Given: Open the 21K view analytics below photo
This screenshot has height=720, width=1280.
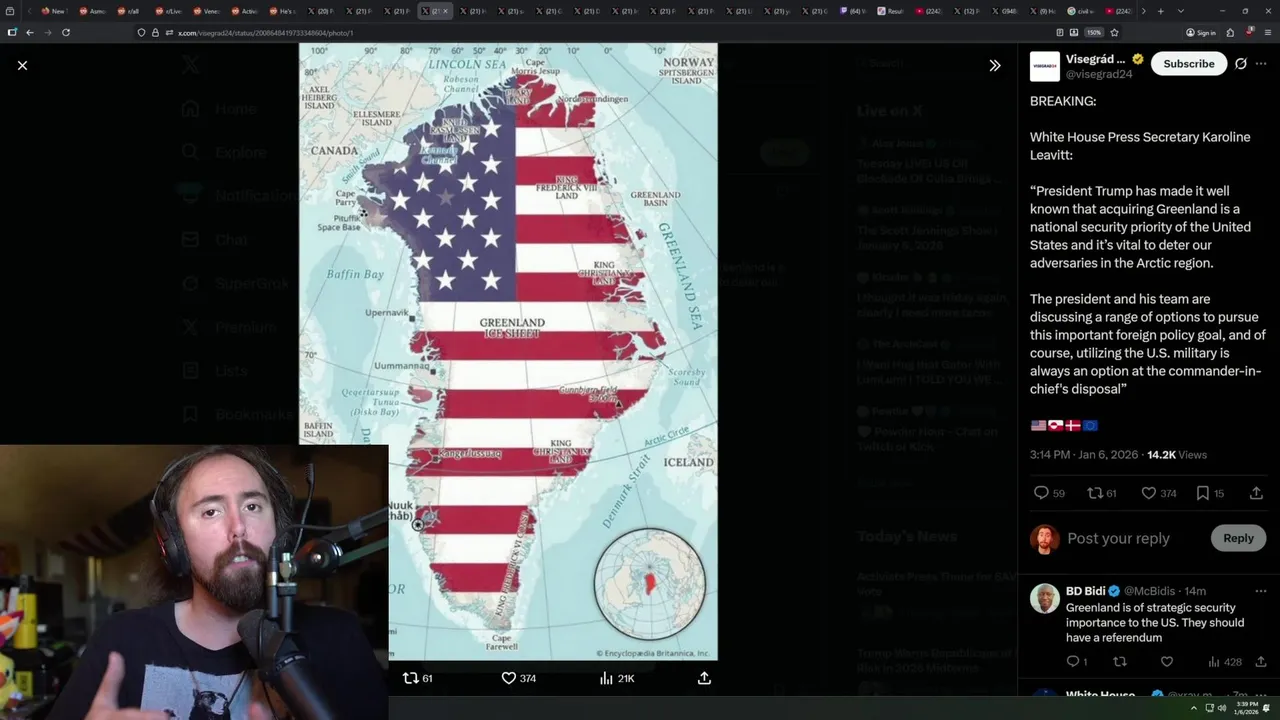Looking at the screenshot, I should [616, 678].
